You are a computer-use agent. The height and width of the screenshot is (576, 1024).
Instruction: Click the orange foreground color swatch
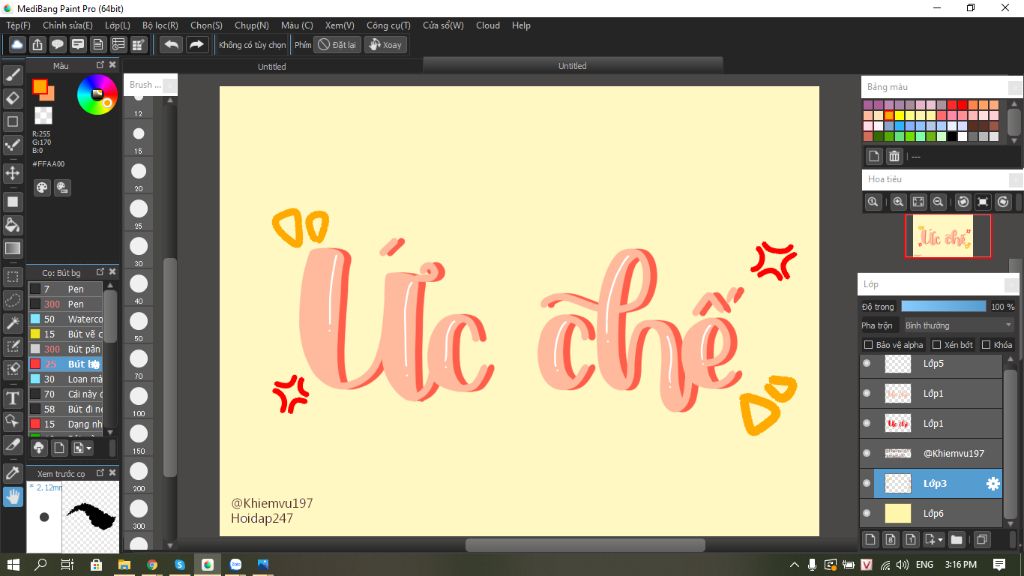[x=40, y=87]
